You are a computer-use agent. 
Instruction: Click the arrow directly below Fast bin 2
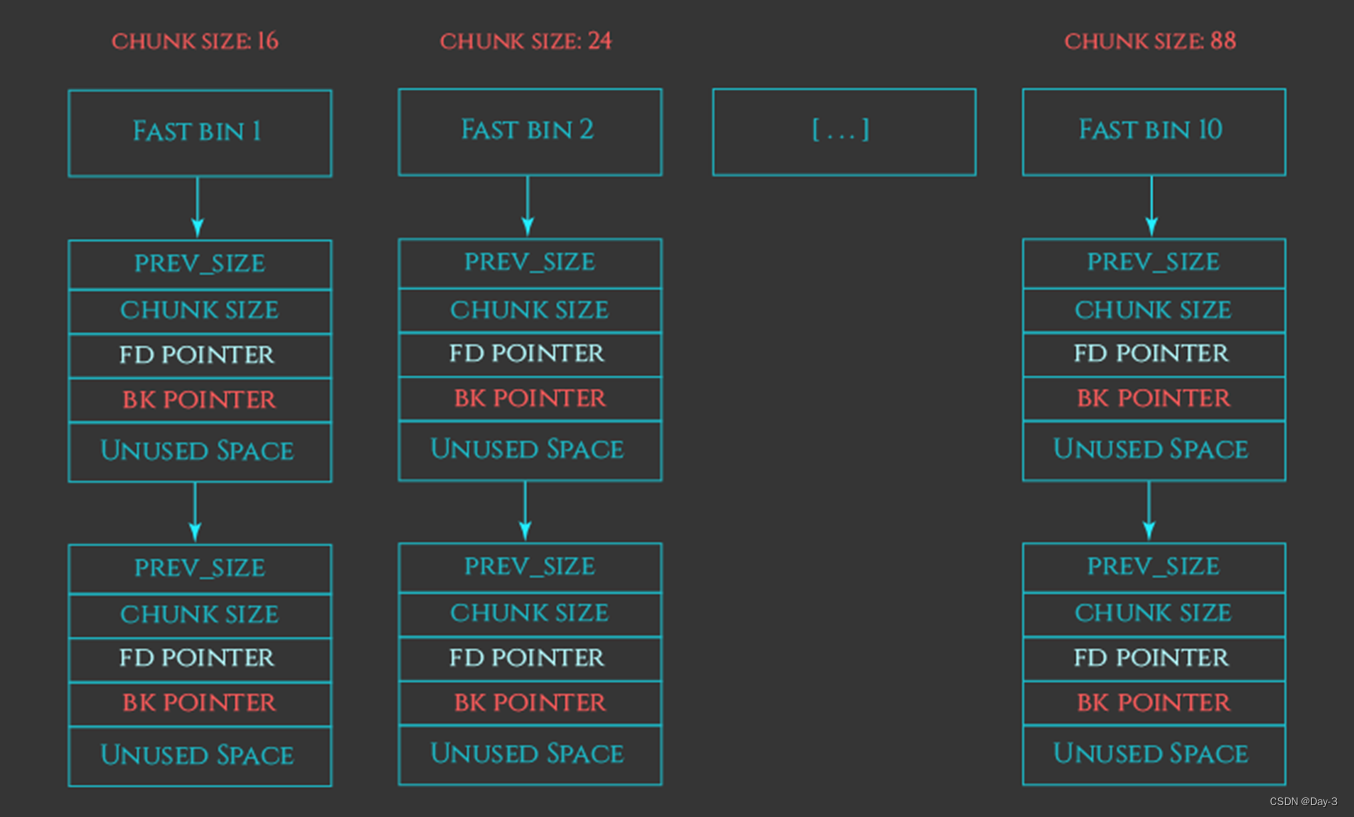point(527,207)
